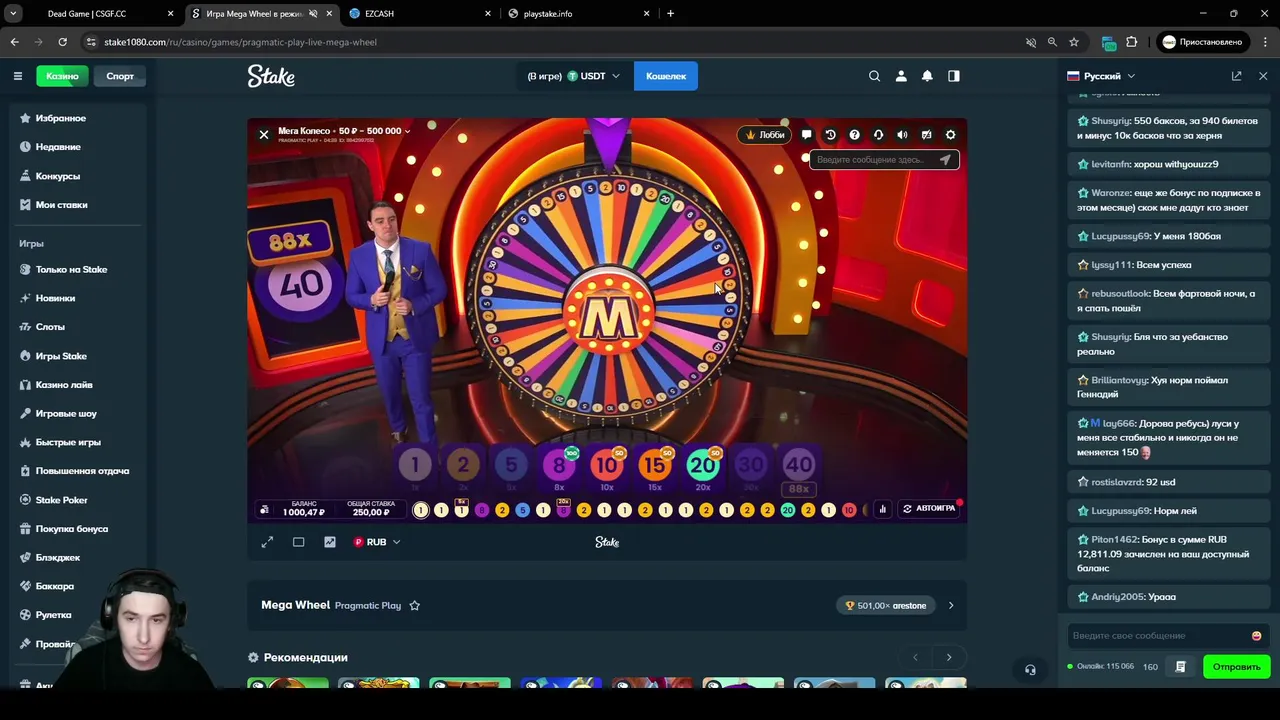Open the game help question mark
The height and width of the screenshot is (720, 1280).
[854, 135]
